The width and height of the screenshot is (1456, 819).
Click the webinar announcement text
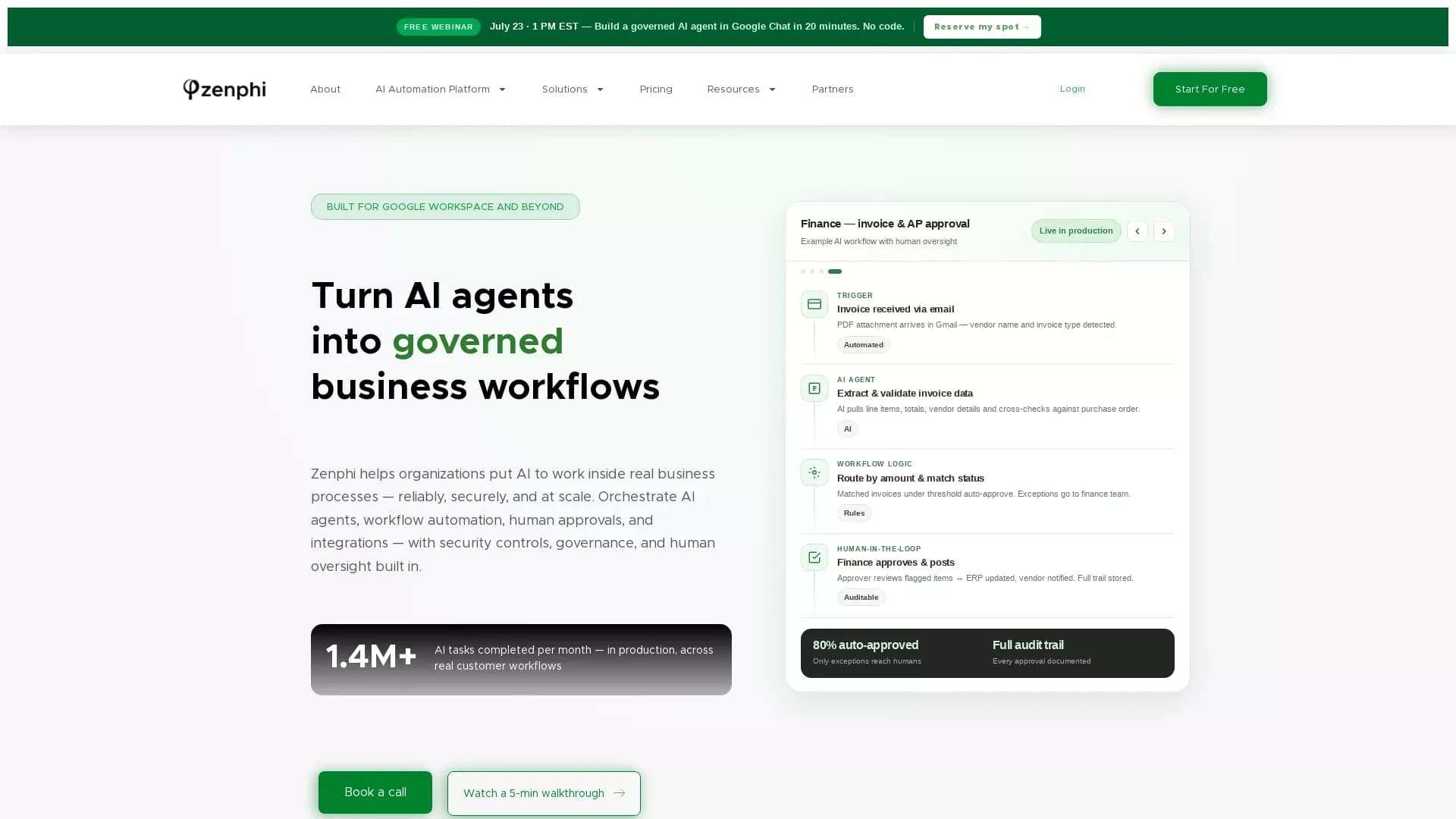point(697,27)
